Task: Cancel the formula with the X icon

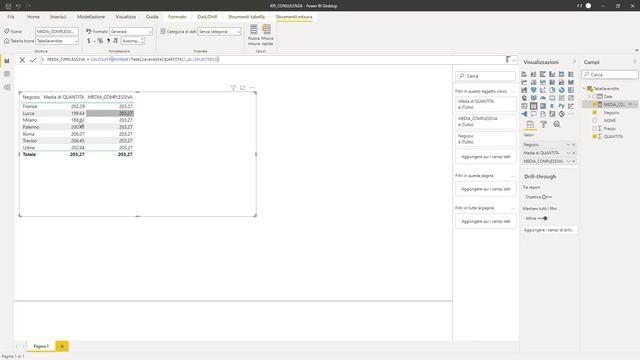Action: pos(22,60)
